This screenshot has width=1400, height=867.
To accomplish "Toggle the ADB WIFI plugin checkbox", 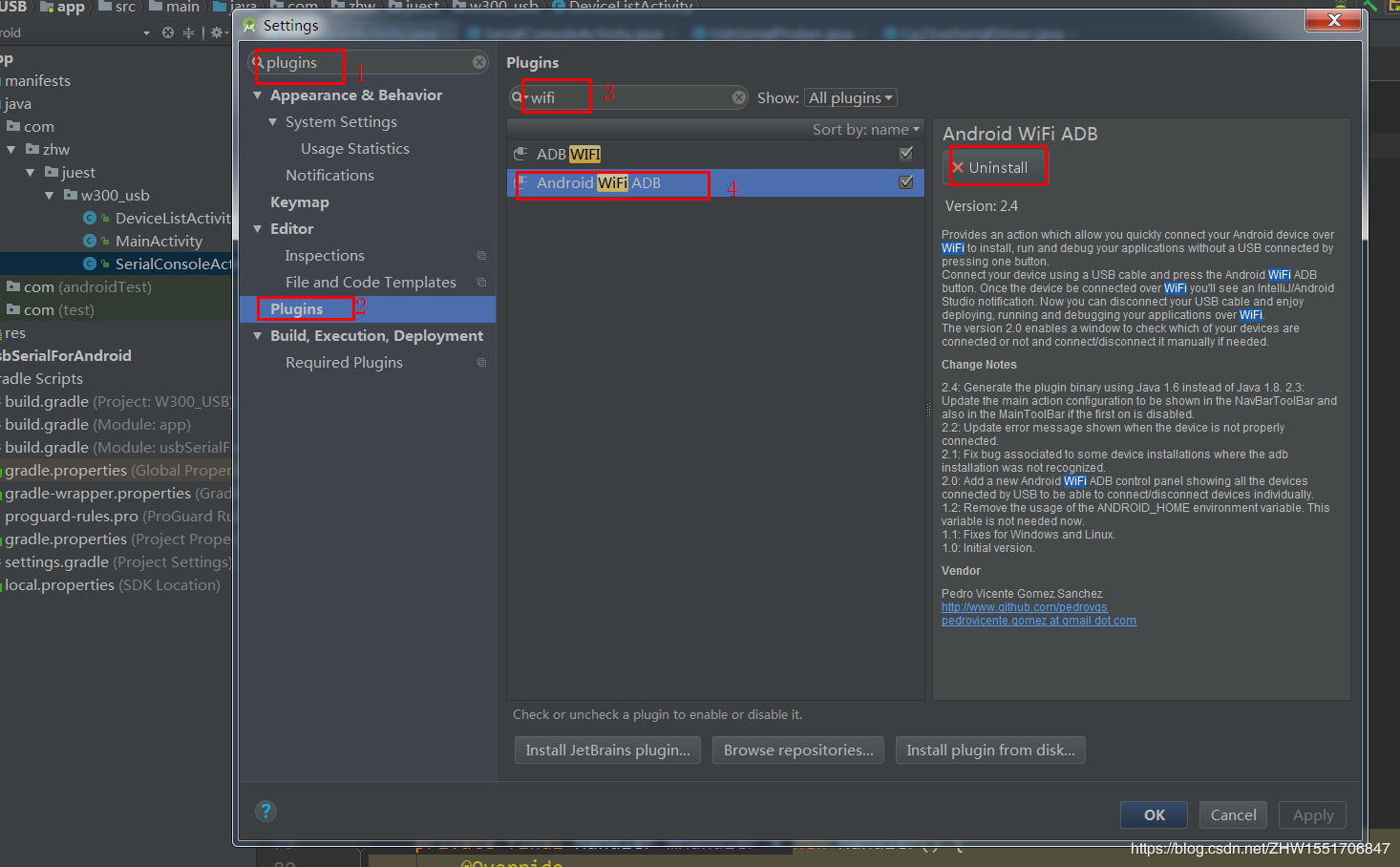I will (x=906, y=153).
